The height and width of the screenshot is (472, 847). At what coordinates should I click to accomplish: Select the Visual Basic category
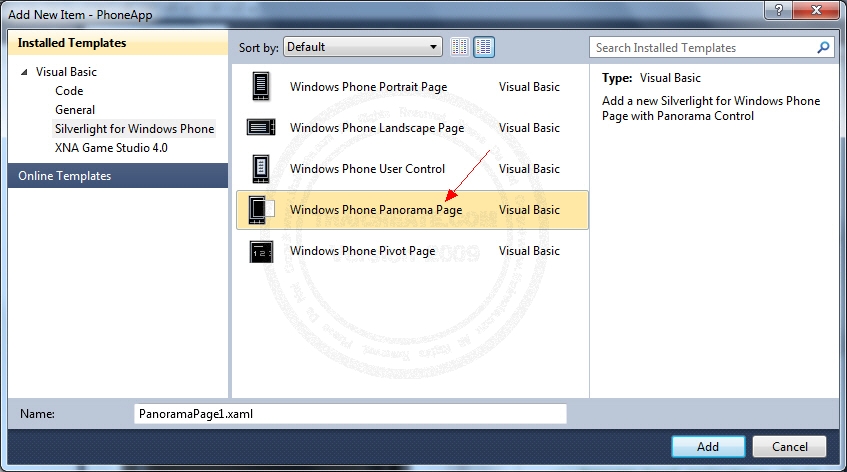[x=66, y=72]
